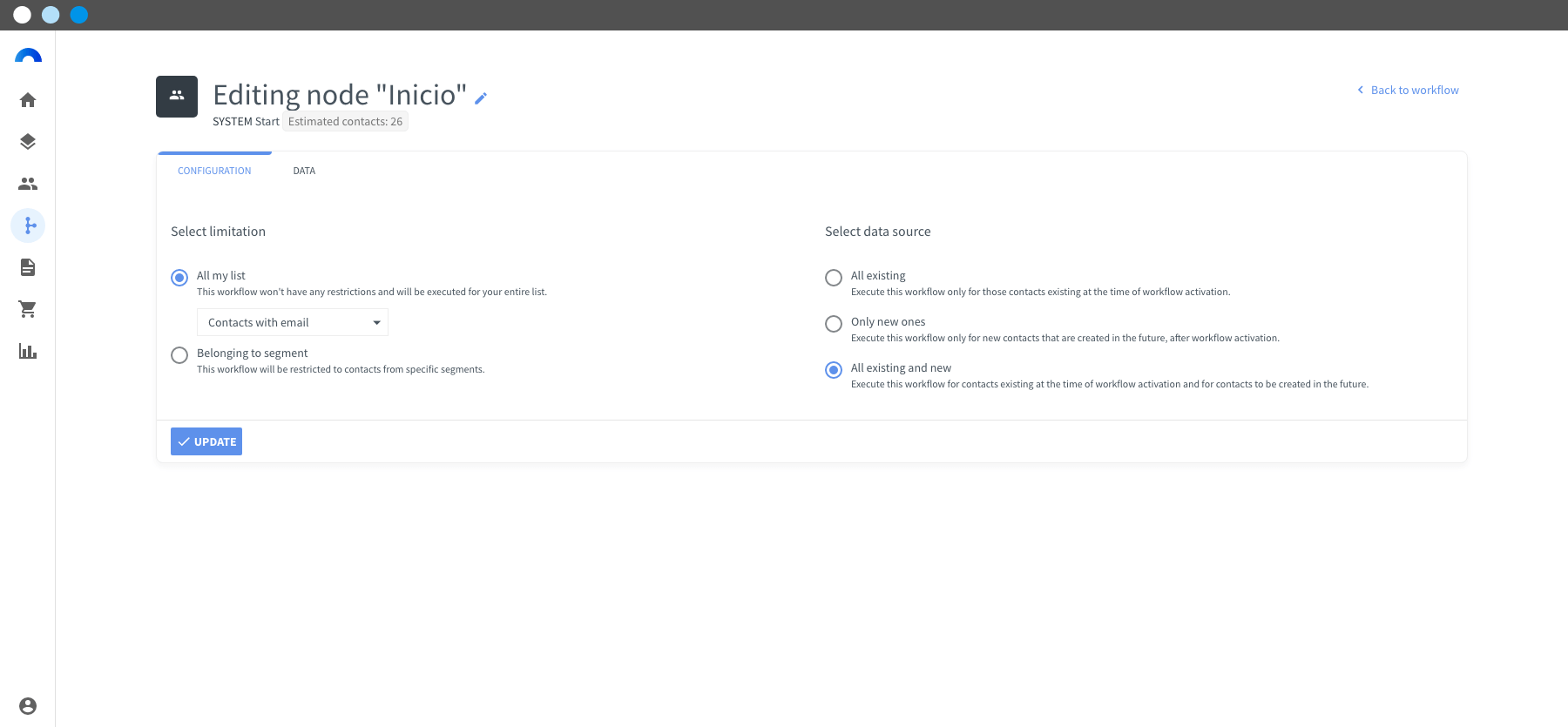Screen dimensions: 1568x727
Task: Open the contacts people icon in sidebar
Action: point(28,184)
